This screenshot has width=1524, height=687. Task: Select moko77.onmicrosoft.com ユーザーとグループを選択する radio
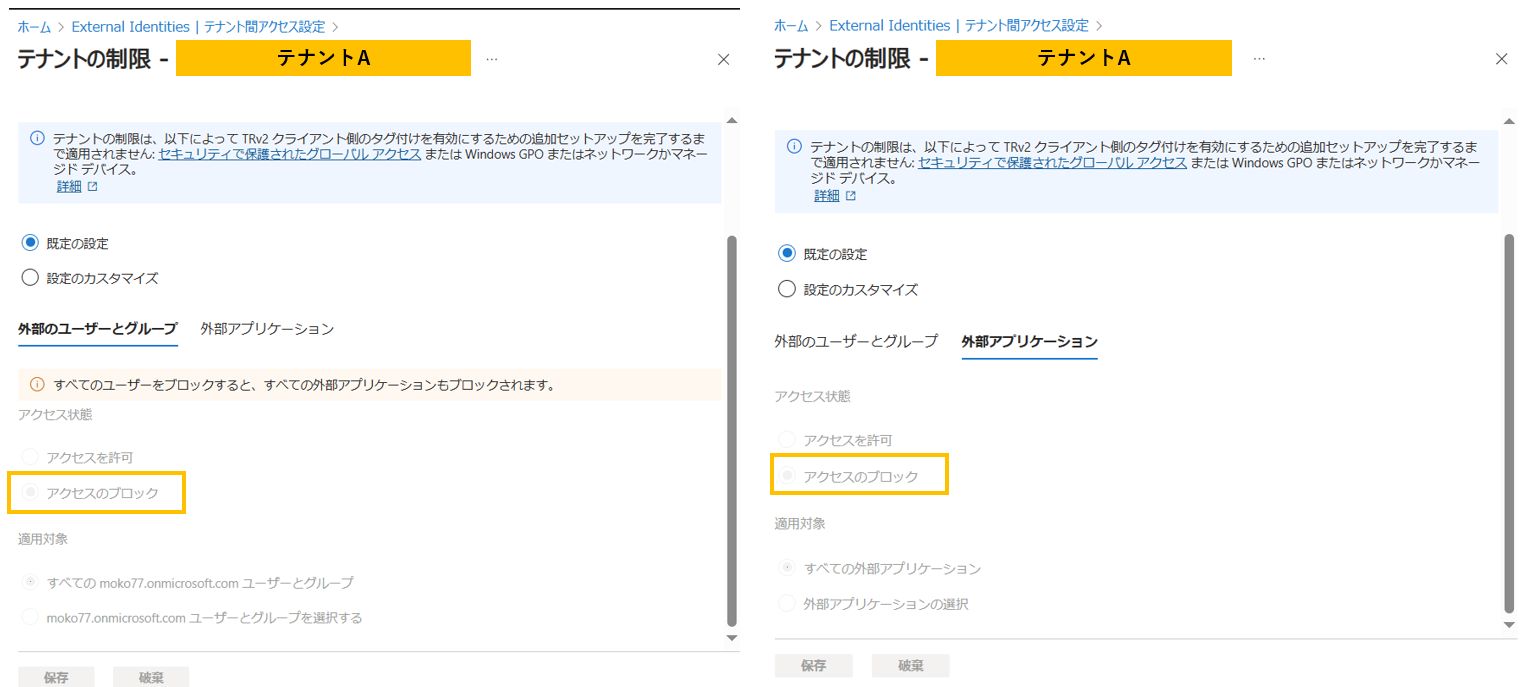pyautogui.click(x=30, y=617)
